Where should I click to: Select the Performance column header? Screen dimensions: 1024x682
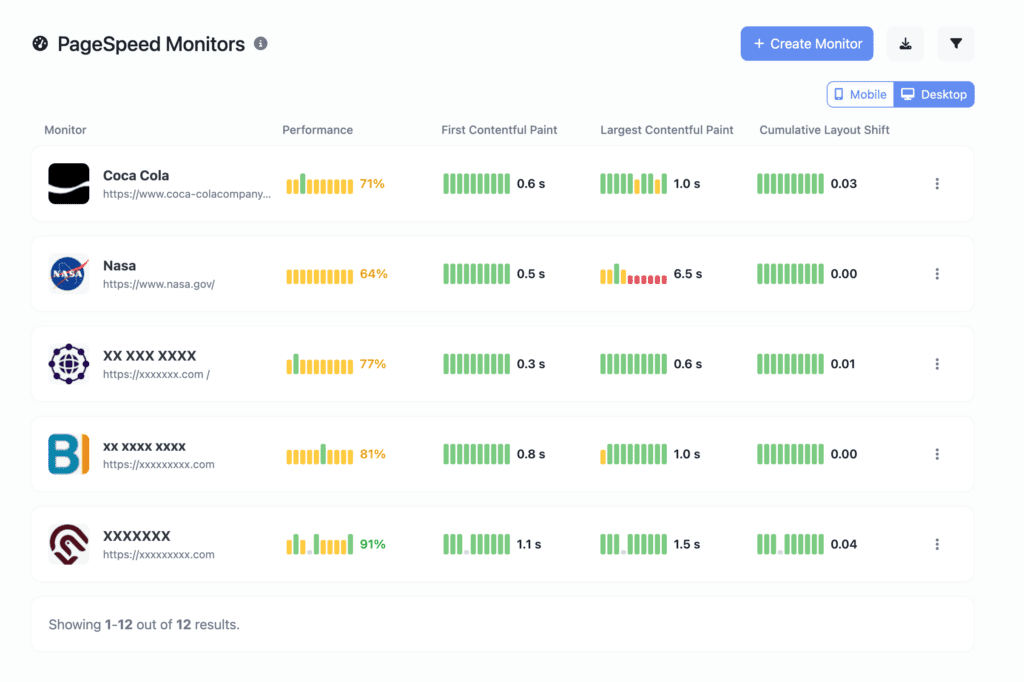tap(317, 129)
